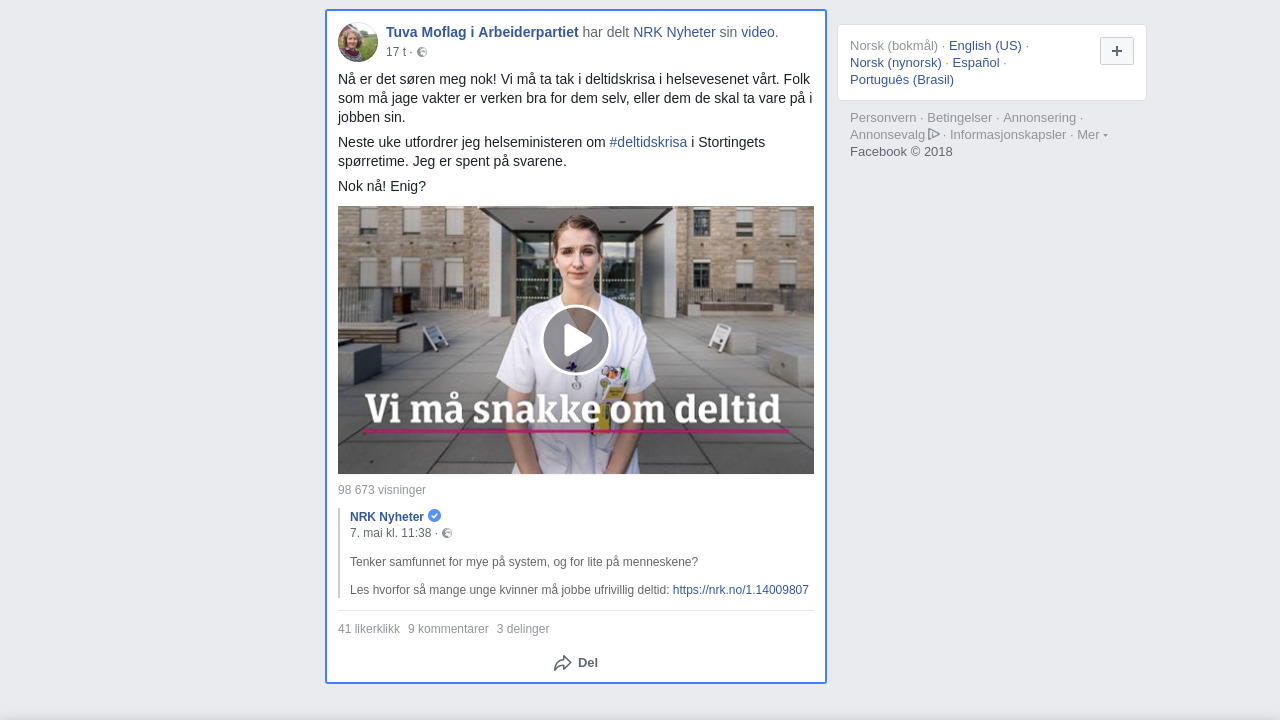Screen dimensions: 1280x720
Task: Click the public globe icon beside 17 t
Action: 422,52
